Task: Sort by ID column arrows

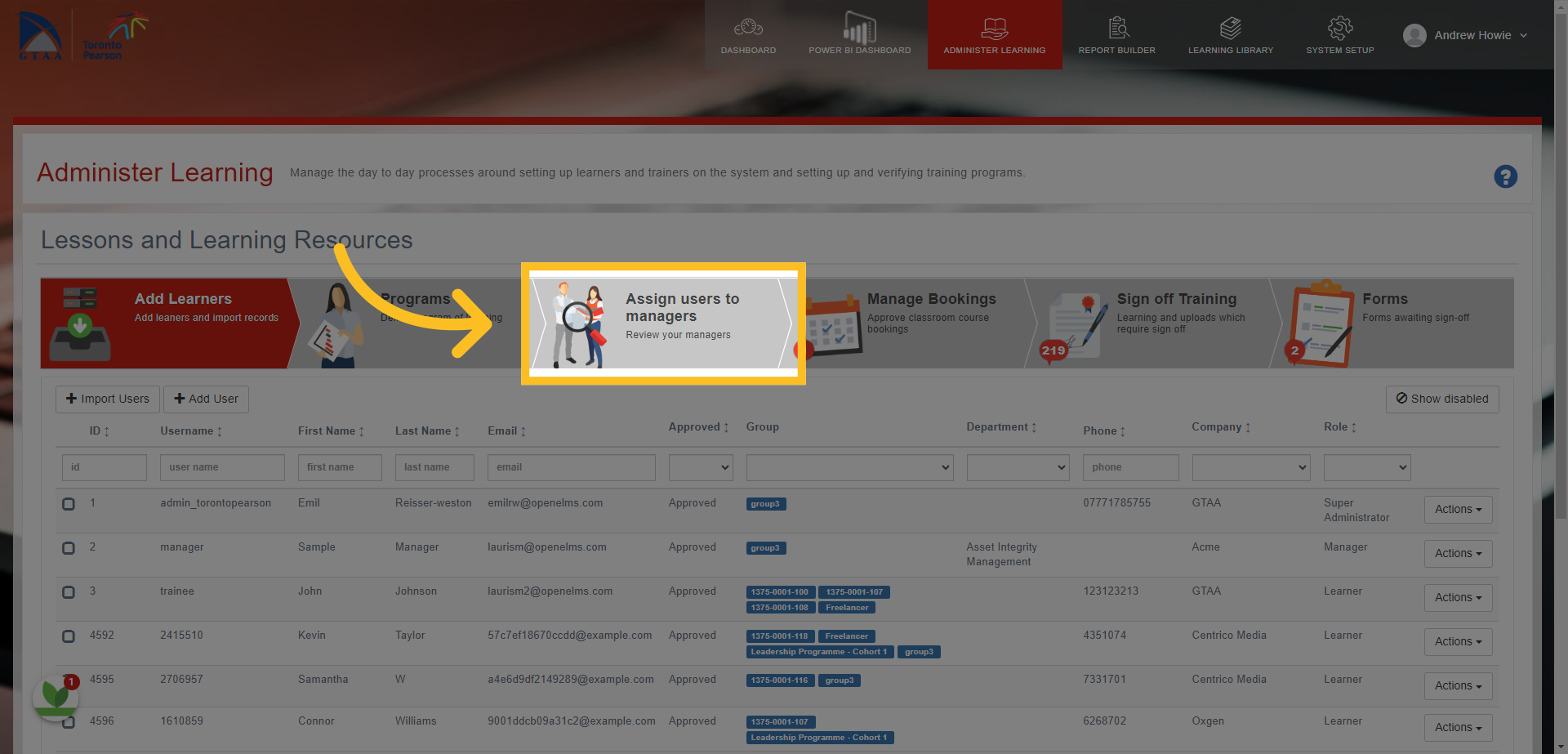Action: pyautogui.click(x=106, y=431)
